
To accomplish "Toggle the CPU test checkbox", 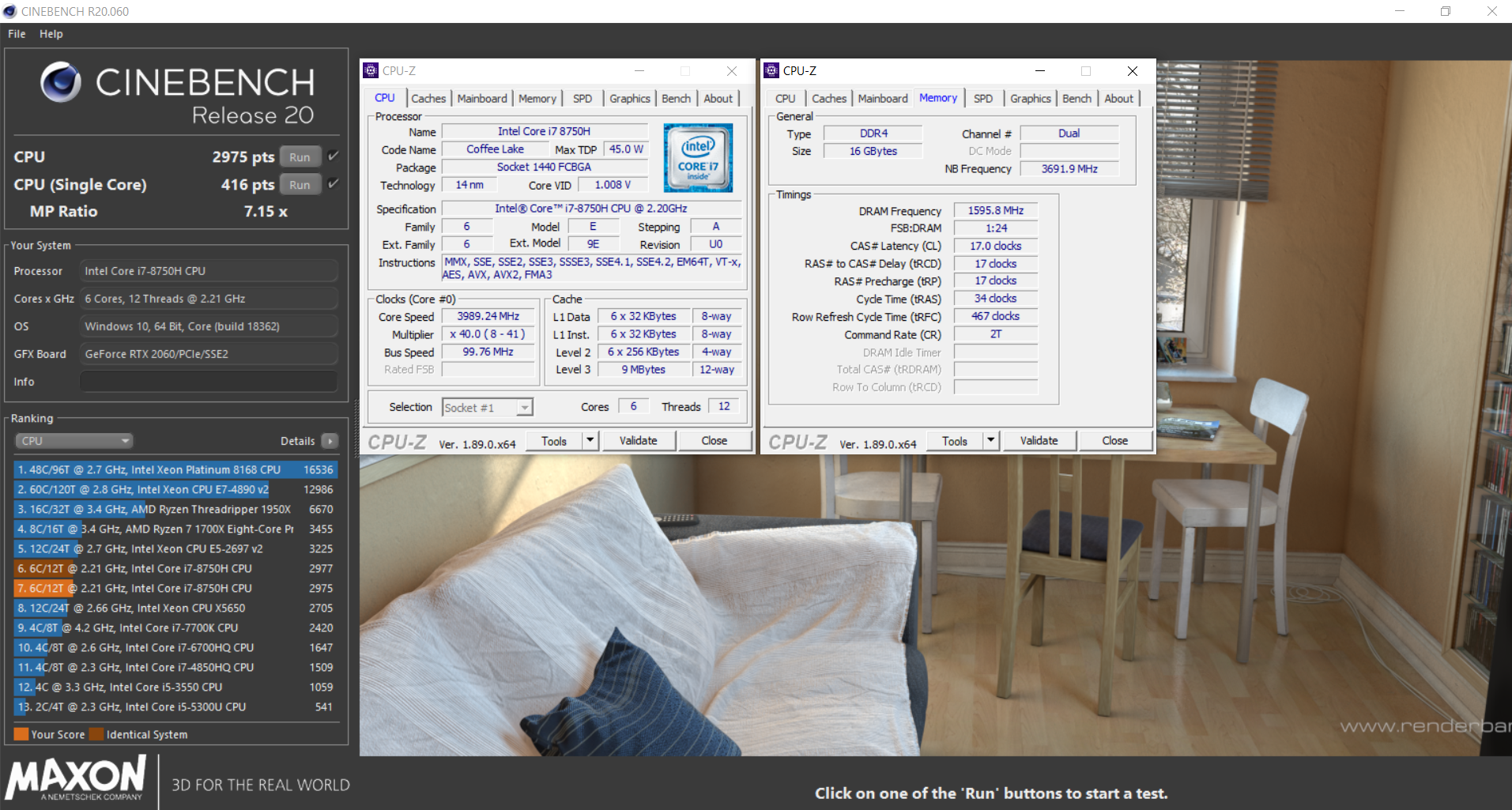I will click(334, 156).
